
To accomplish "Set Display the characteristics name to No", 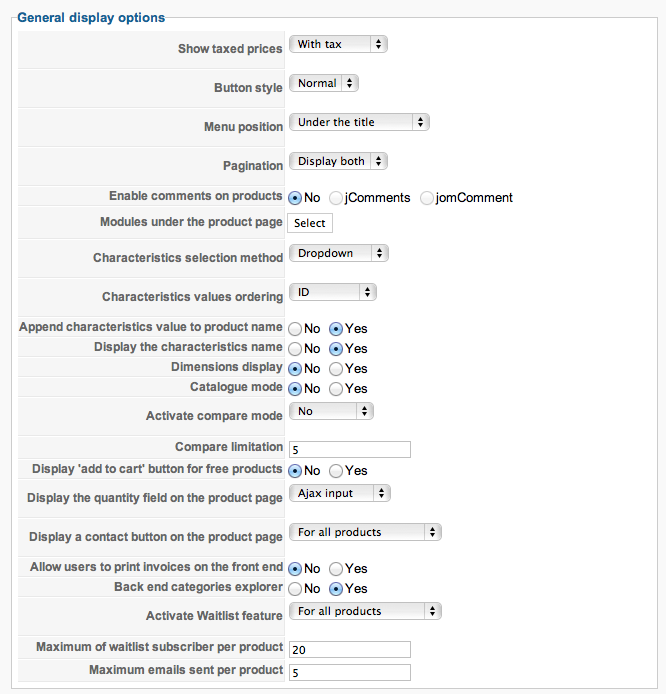I will click(x=296, y=349).
